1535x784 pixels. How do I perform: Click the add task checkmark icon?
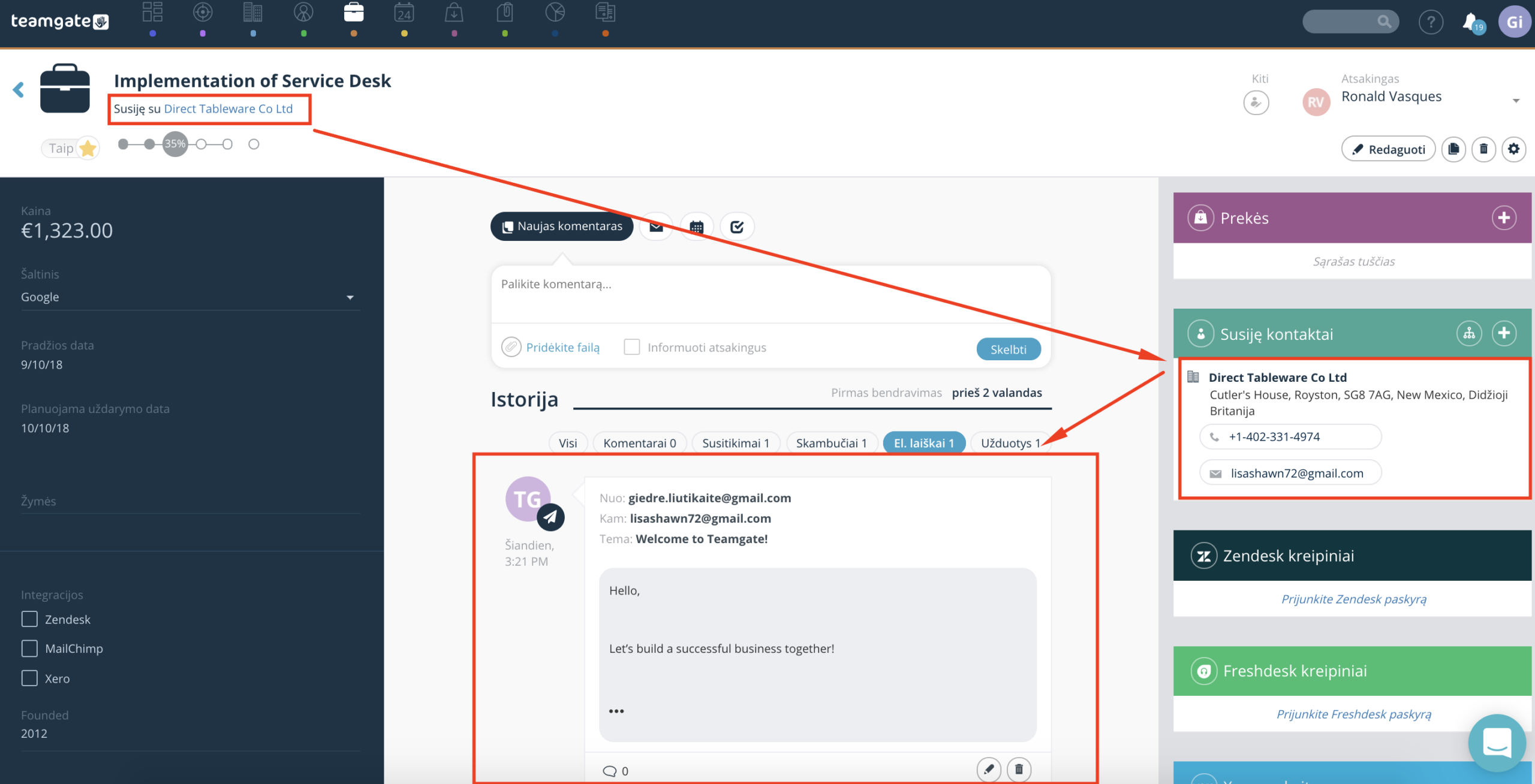point(737,227)
